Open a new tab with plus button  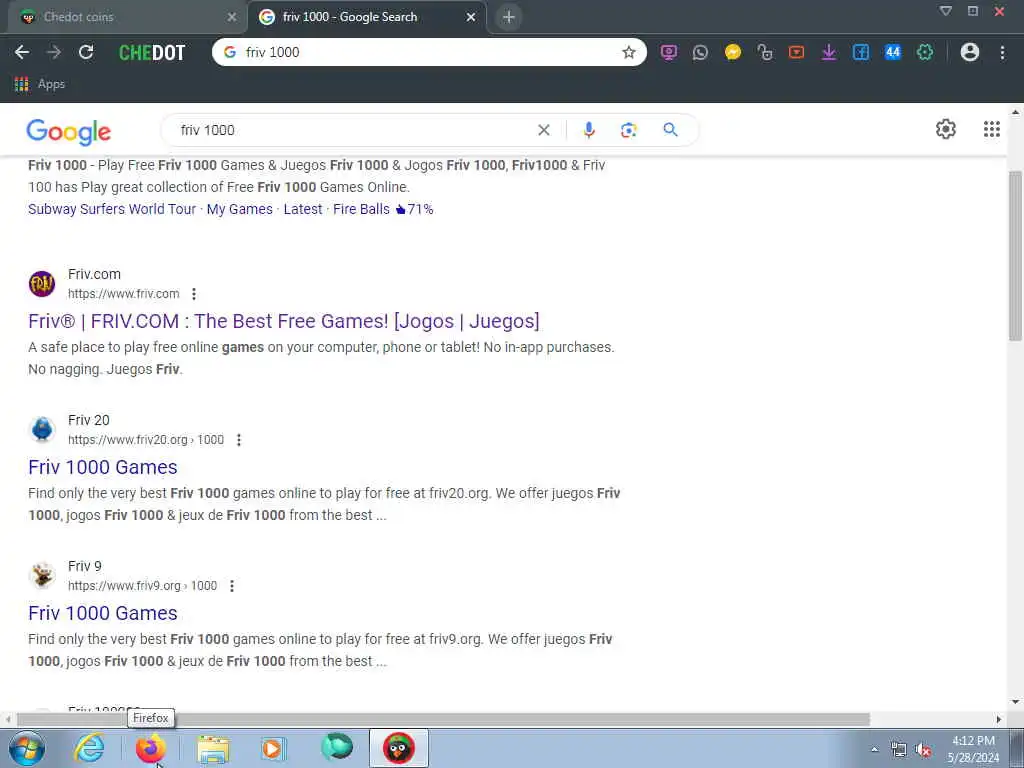point(509,17)
